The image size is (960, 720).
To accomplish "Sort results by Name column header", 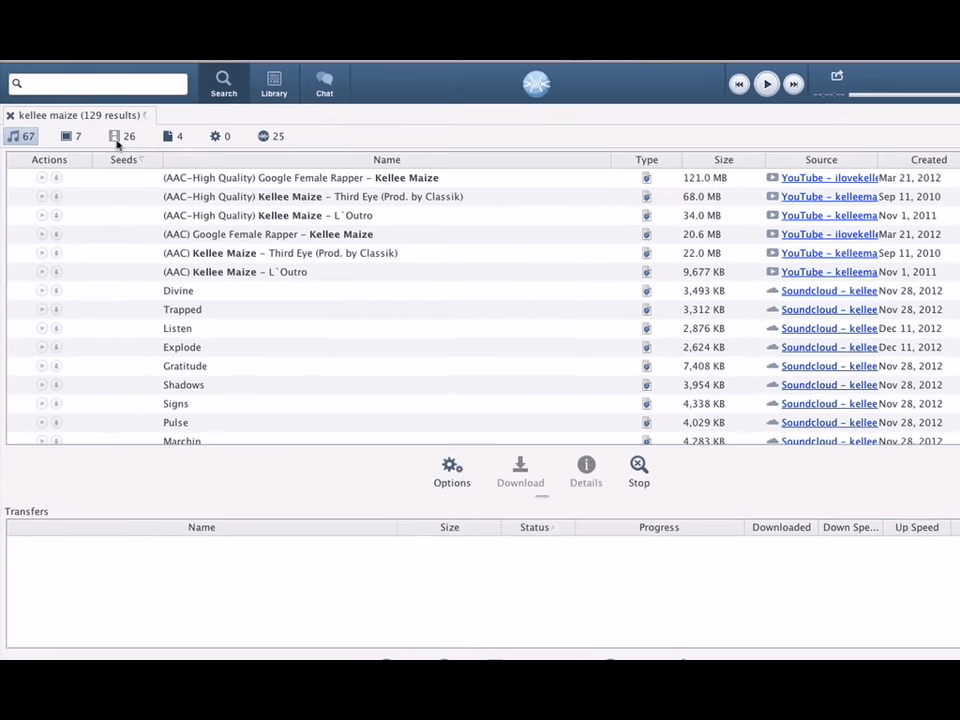I will 387,160.
